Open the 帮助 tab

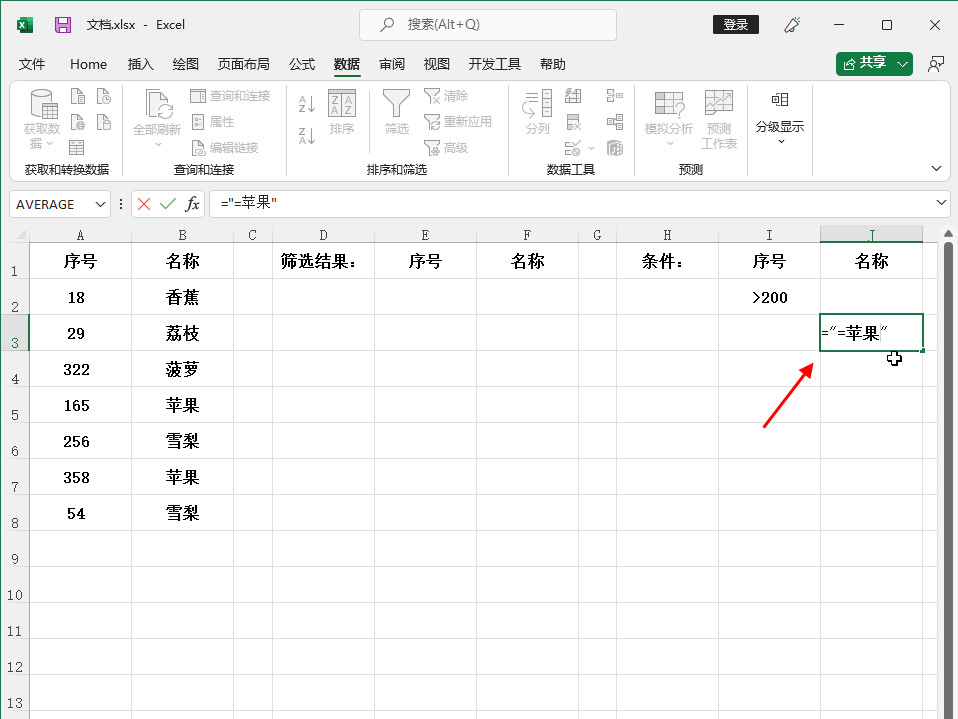click(x=552, y=64)
